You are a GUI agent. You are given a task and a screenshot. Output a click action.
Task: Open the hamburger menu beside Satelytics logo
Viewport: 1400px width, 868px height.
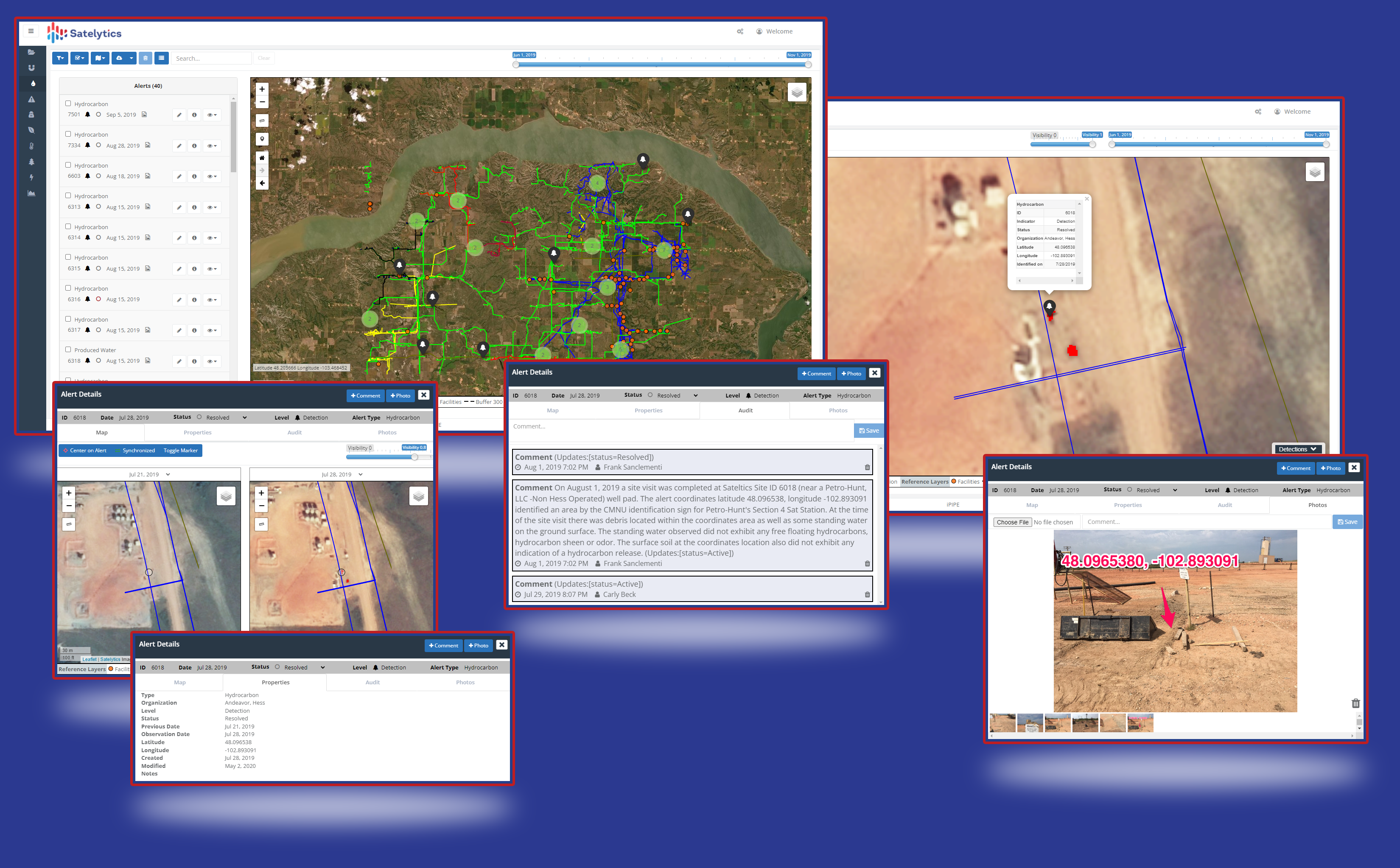[x=31, y=31]
